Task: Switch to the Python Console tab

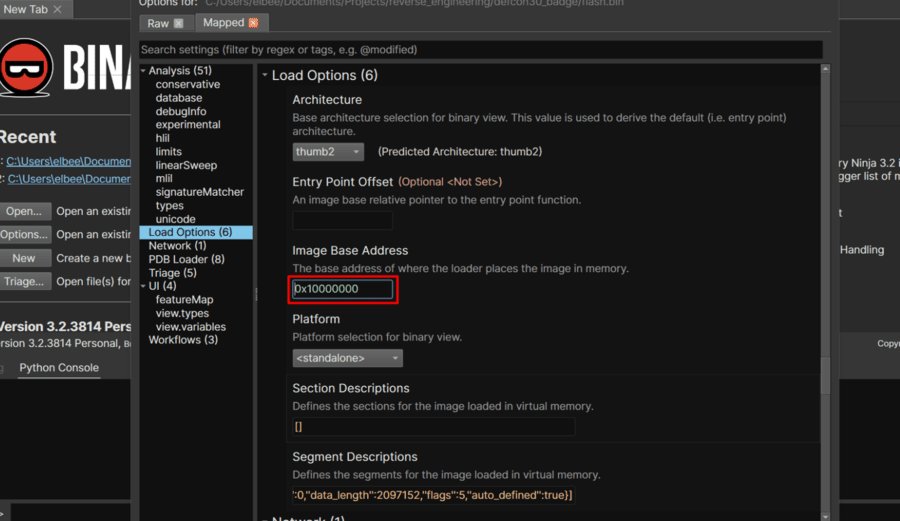Action: (x=59, y=368)
